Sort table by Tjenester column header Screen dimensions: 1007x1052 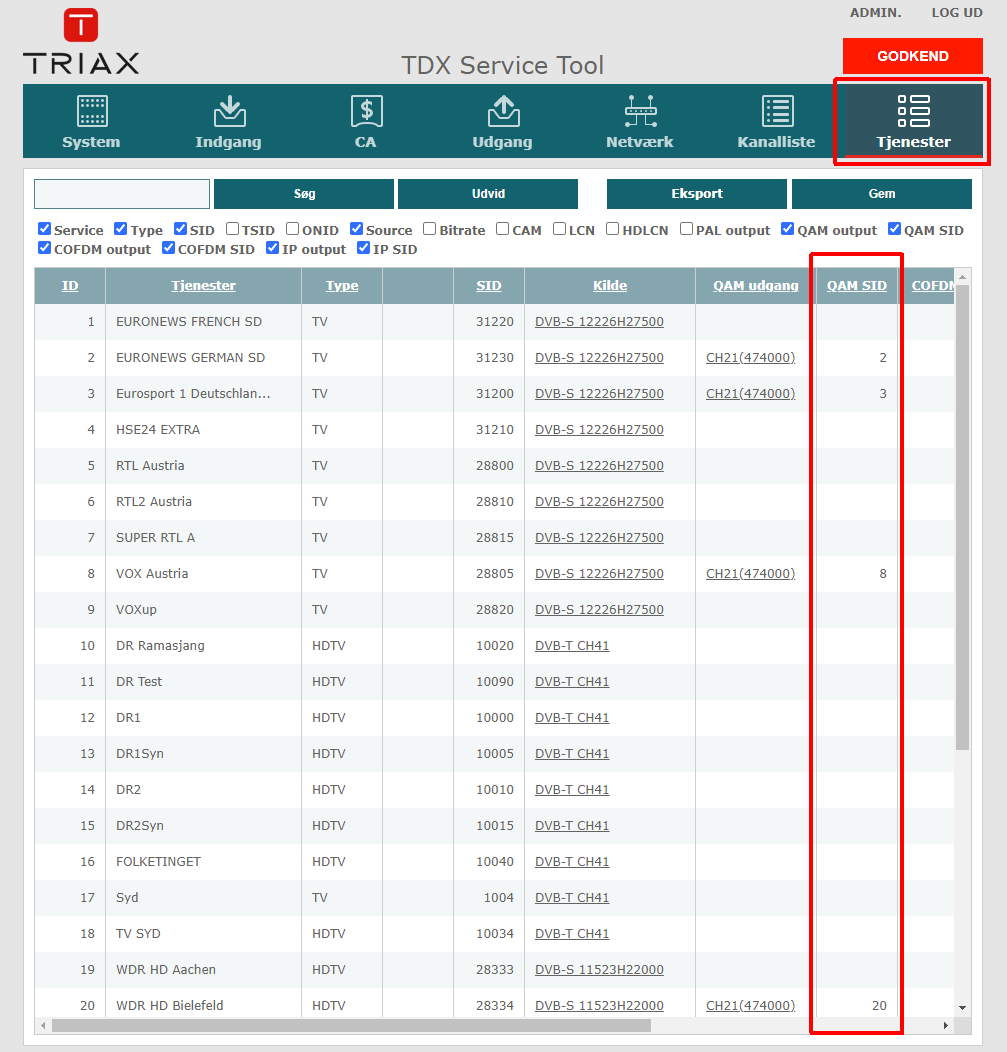click(203, 286)
